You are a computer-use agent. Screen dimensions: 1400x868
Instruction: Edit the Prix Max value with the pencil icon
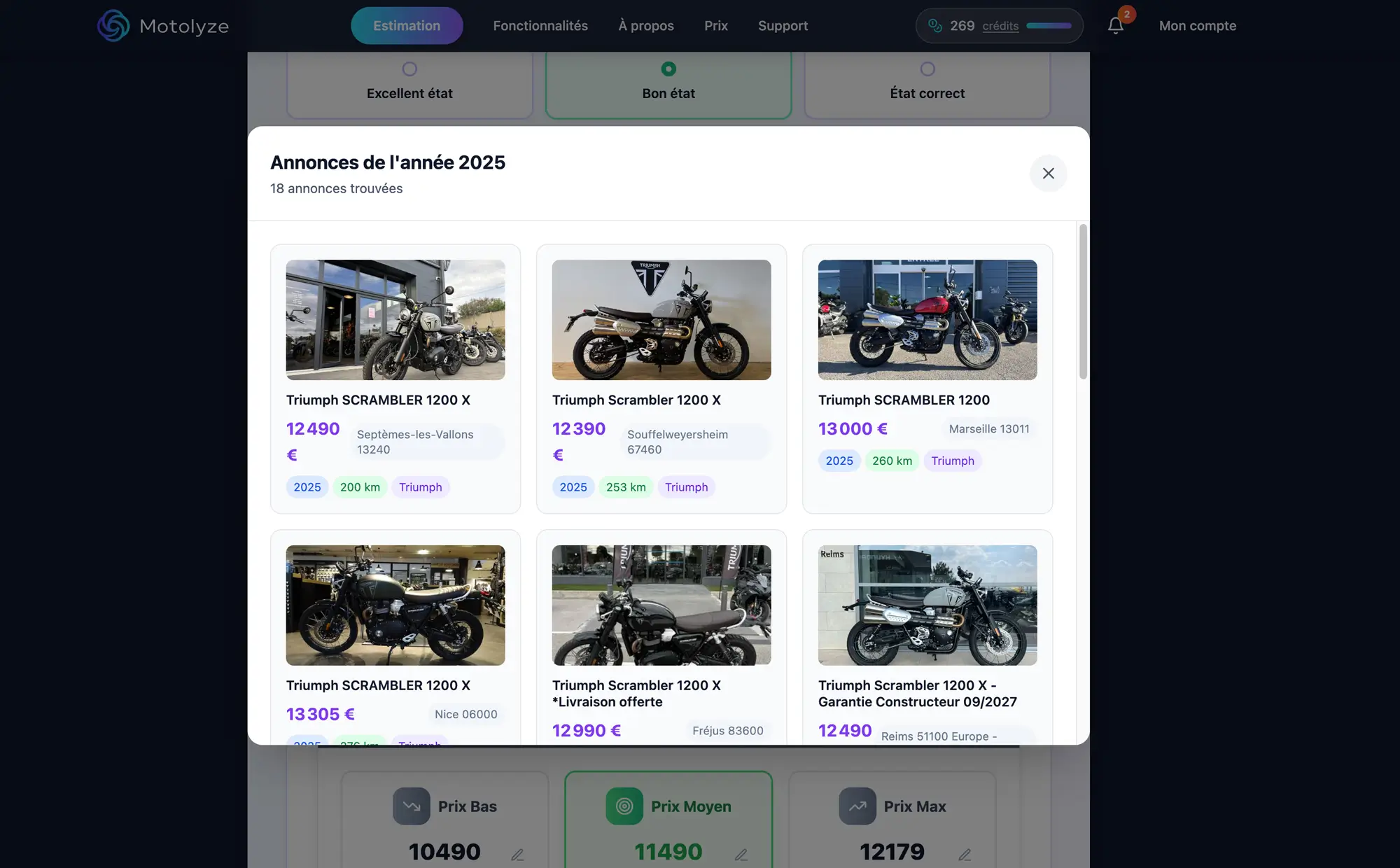pyautogui.click(x=965, y=855)
